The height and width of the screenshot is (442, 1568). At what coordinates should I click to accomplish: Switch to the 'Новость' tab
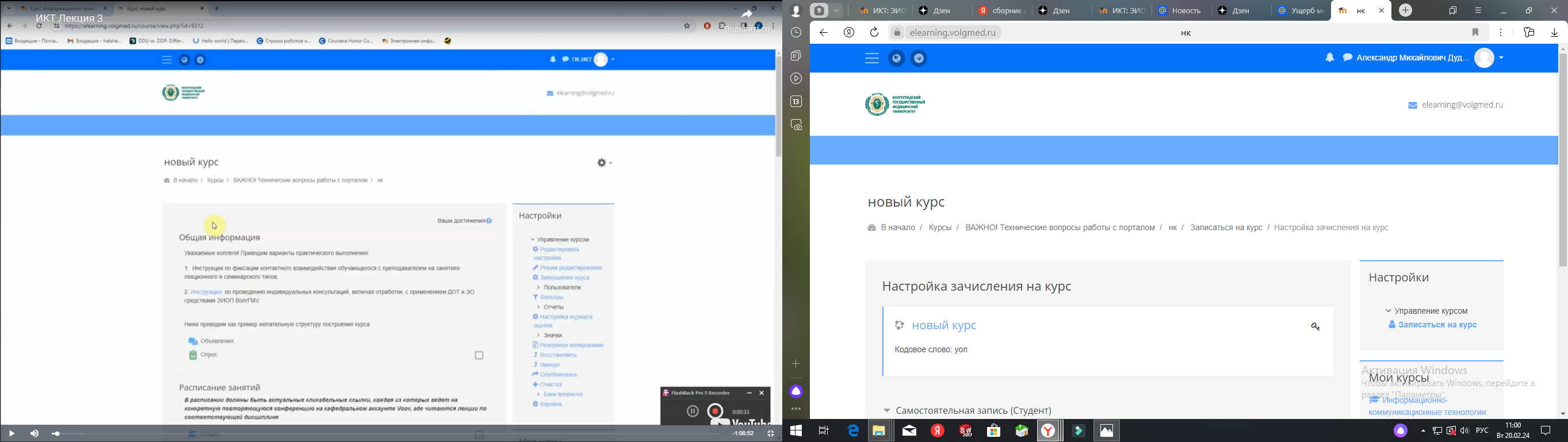(x=1181, y=11)
